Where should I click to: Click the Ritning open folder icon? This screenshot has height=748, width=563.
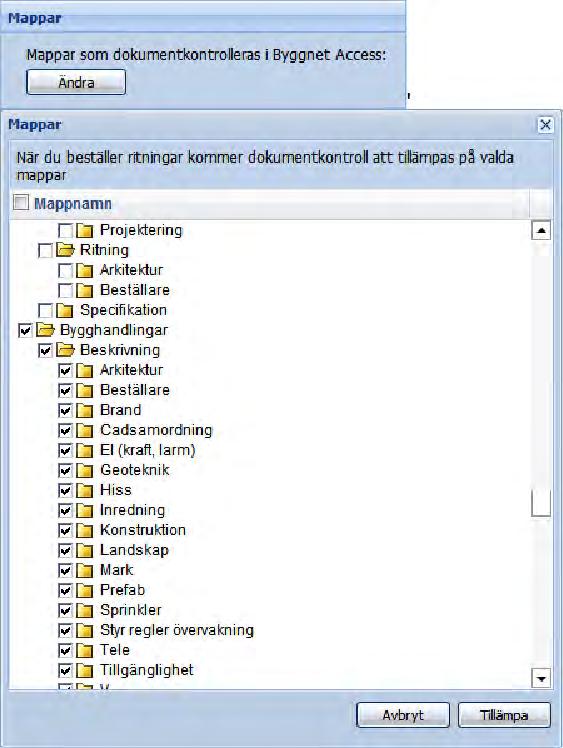point(65,249)
